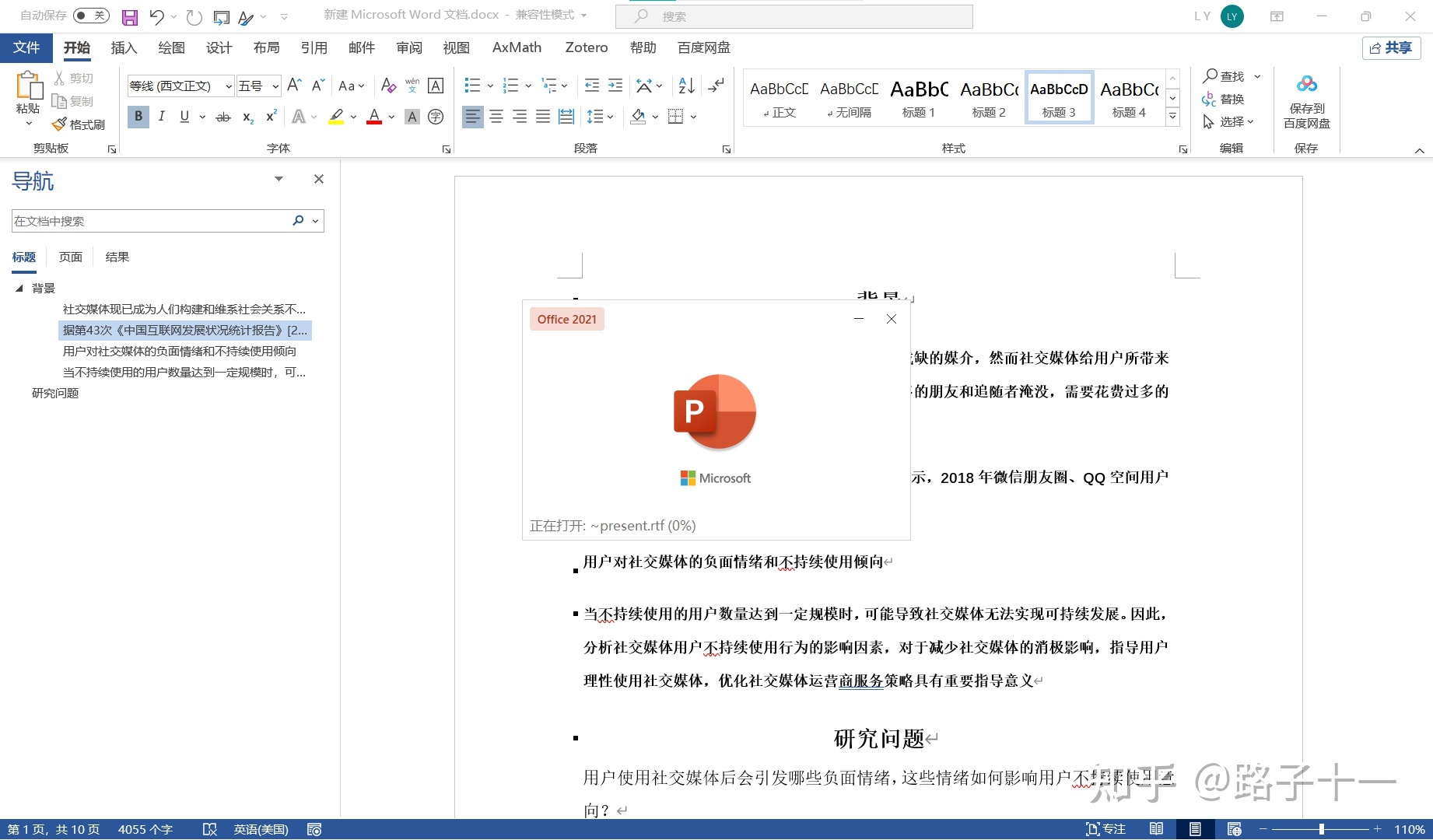The height and width of the screenshot is (840, 1433).
Task: Increase paragraph indent
Action: [615, 86]
